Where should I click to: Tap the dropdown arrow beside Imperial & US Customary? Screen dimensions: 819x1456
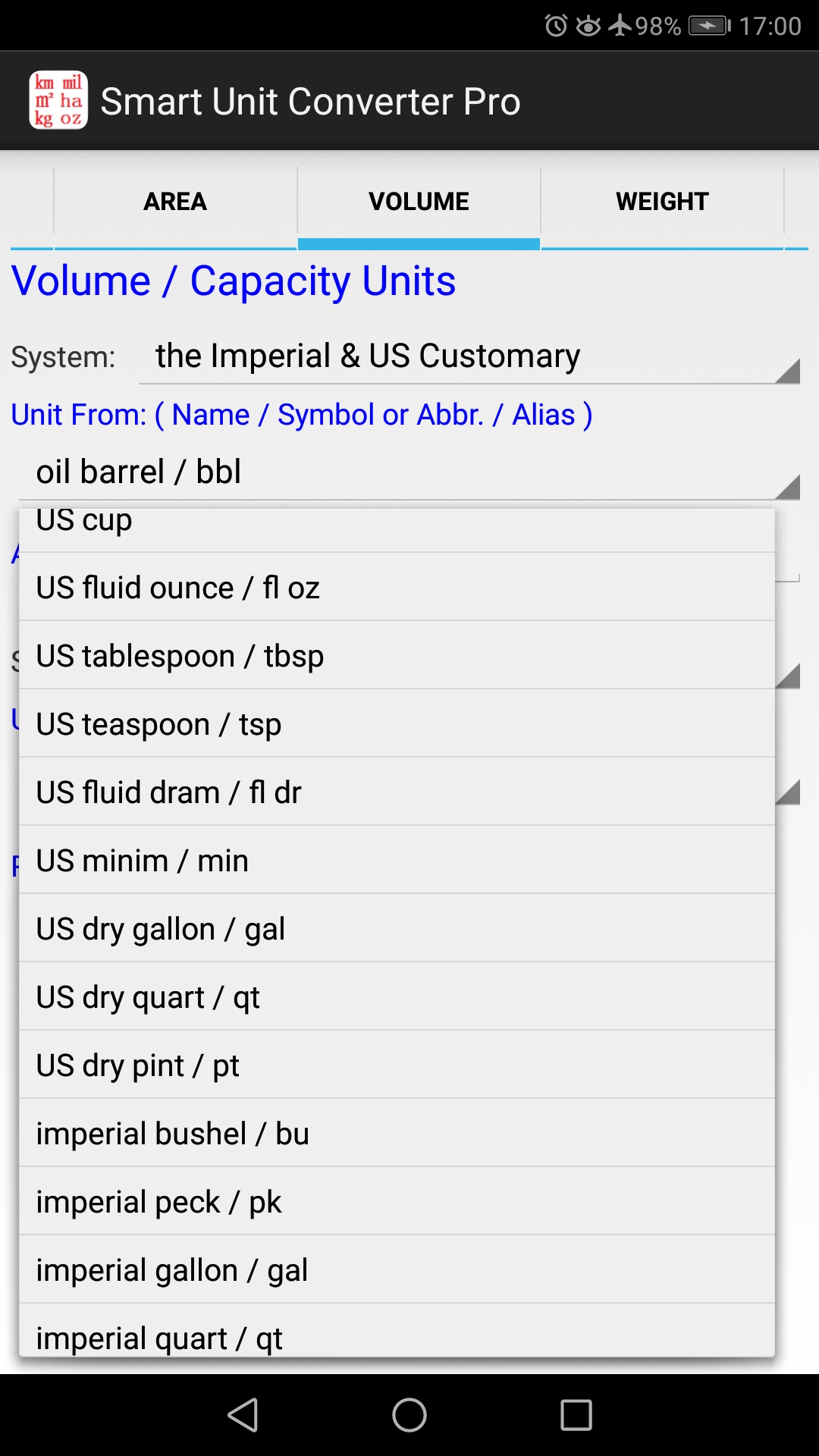coord(789,369)
